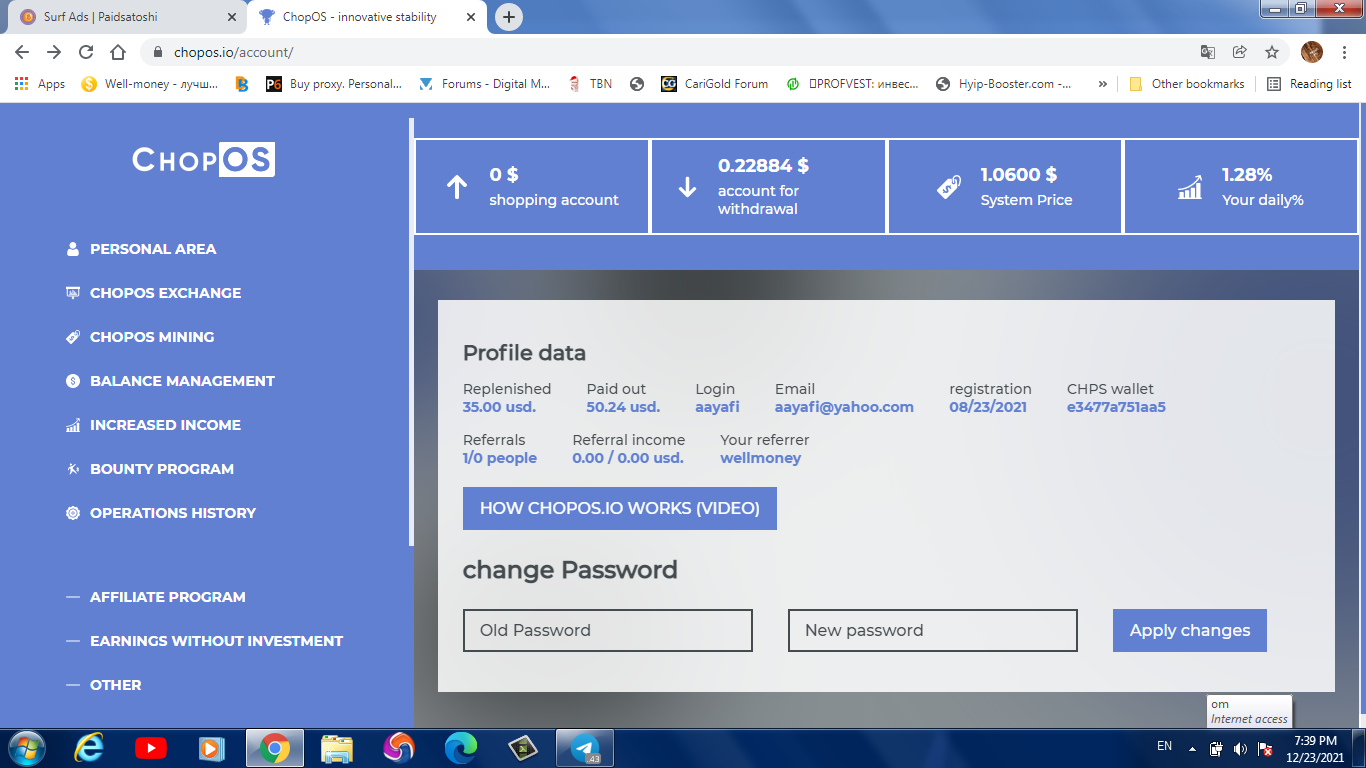Open the CariGold Forum bookmark
This screenshot has width=1366, height=768.
tap(715, 84)
